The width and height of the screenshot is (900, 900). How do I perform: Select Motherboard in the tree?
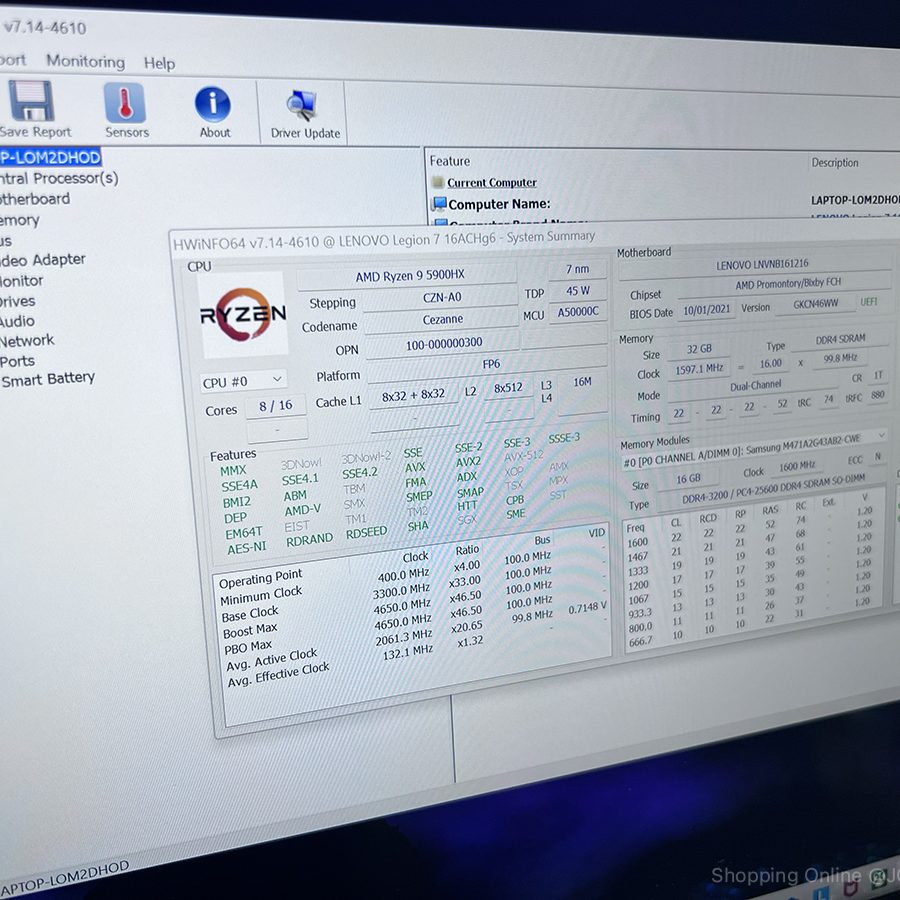pos(35,199)
